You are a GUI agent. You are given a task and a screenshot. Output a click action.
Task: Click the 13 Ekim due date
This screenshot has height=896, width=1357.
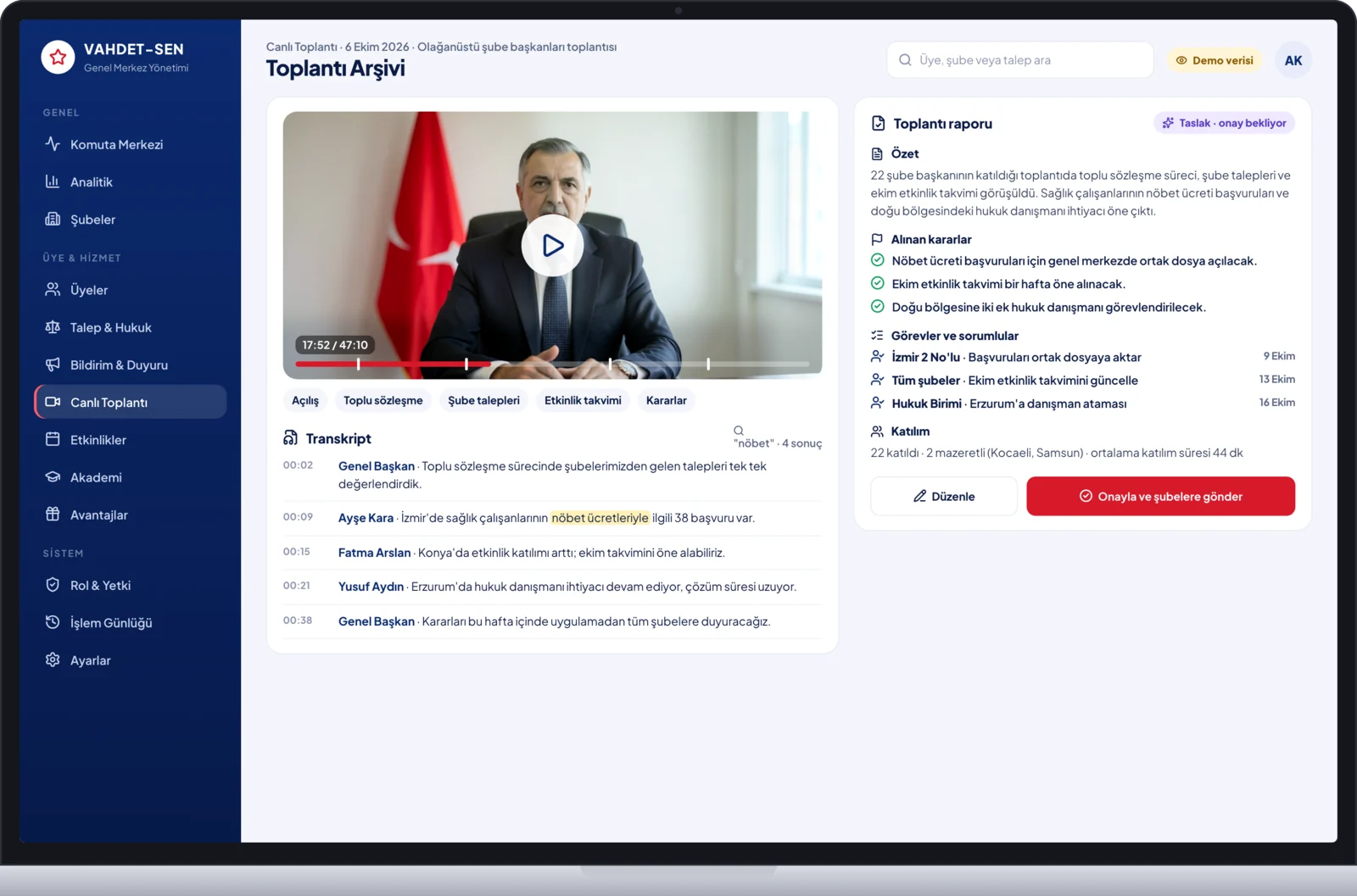tap(1276, 379)
